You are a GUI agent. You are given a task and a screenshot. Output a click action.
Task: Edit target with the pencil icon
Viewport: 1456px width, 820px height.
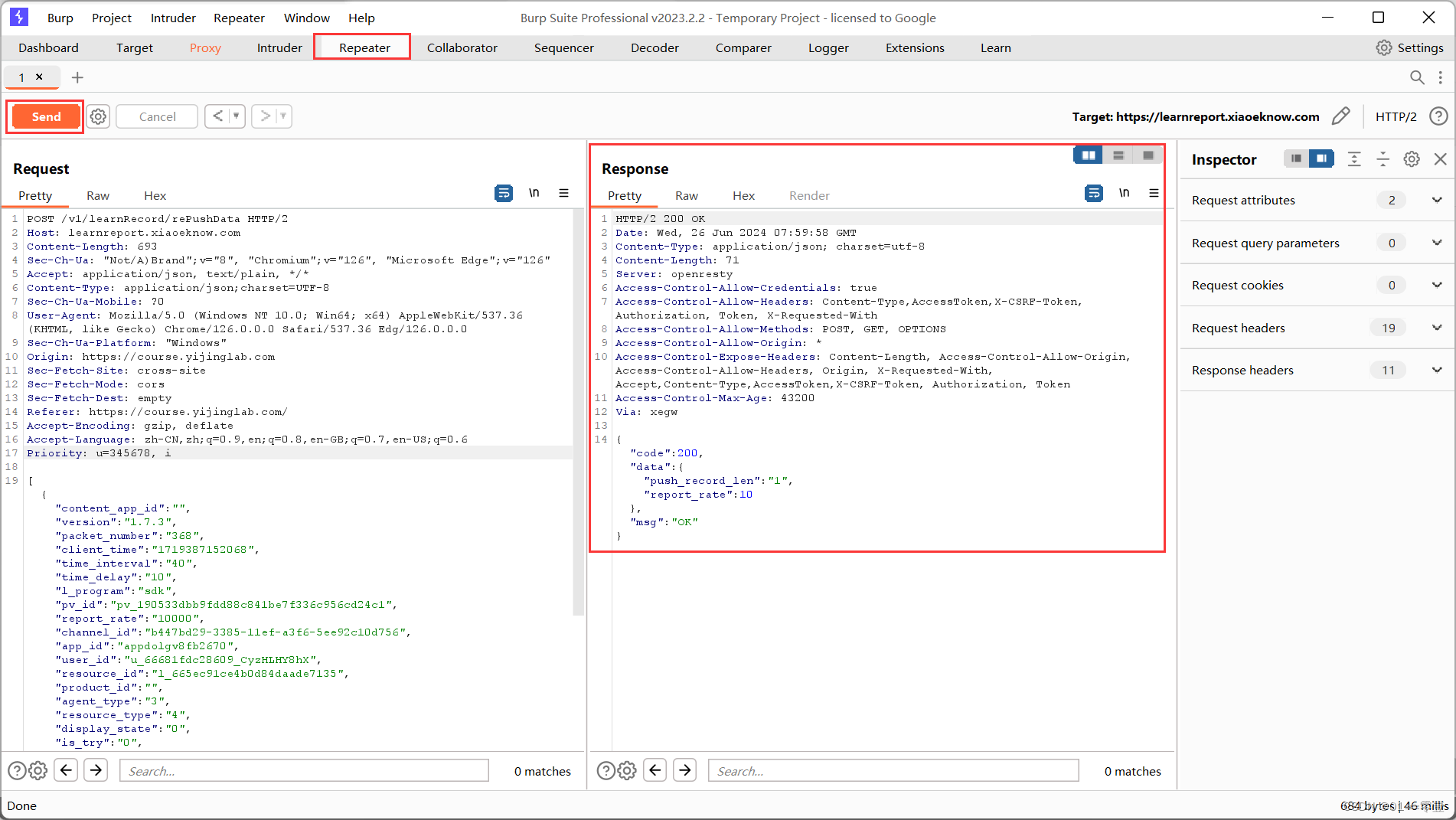pyautogui.click(x=1341, y=116)
